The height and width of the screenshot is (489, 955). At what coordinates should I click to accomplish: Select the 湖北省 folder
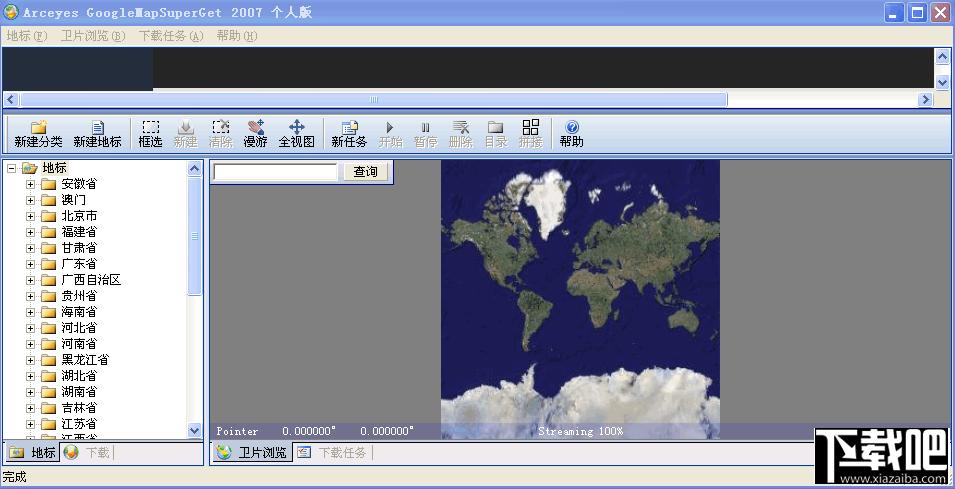point(69,376)
